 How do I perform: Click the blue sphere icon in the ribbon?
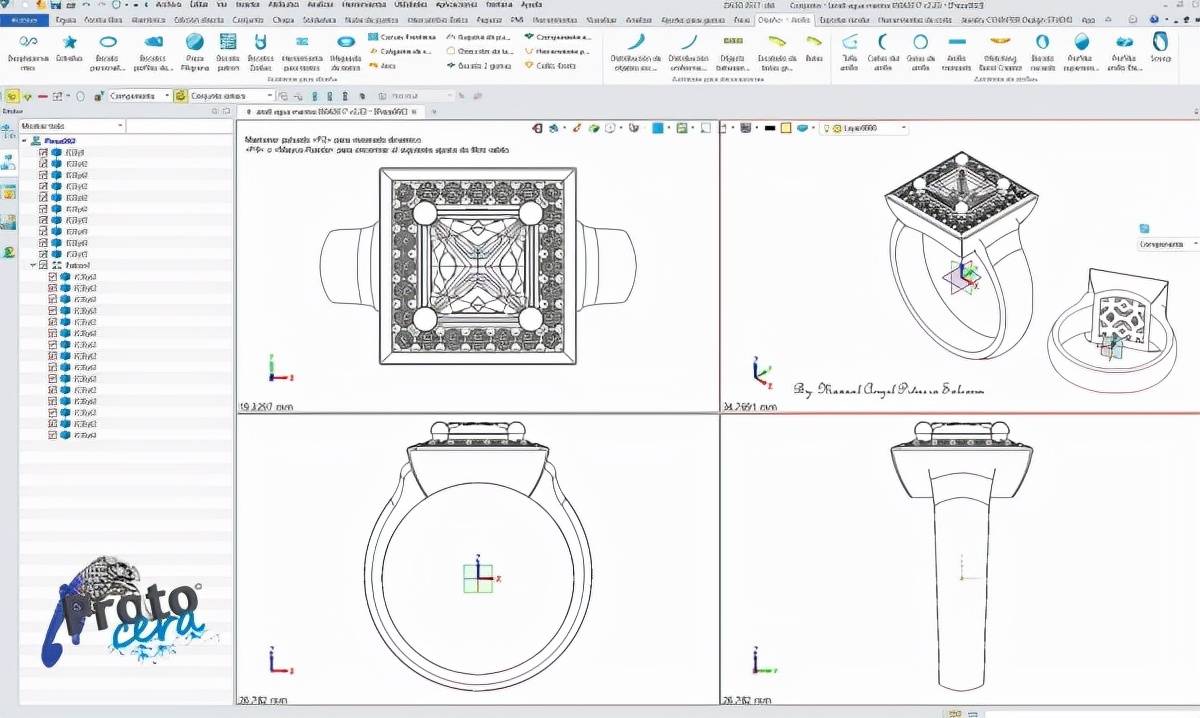point(195,42)
